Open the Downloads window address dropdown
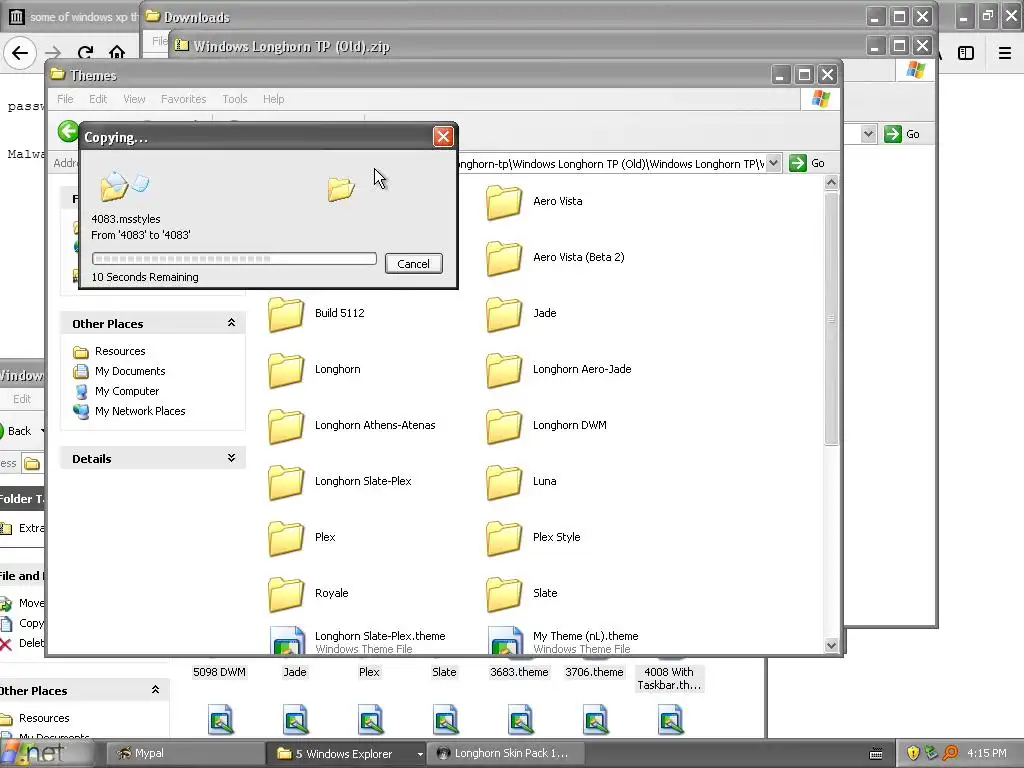 coord(868,135)
